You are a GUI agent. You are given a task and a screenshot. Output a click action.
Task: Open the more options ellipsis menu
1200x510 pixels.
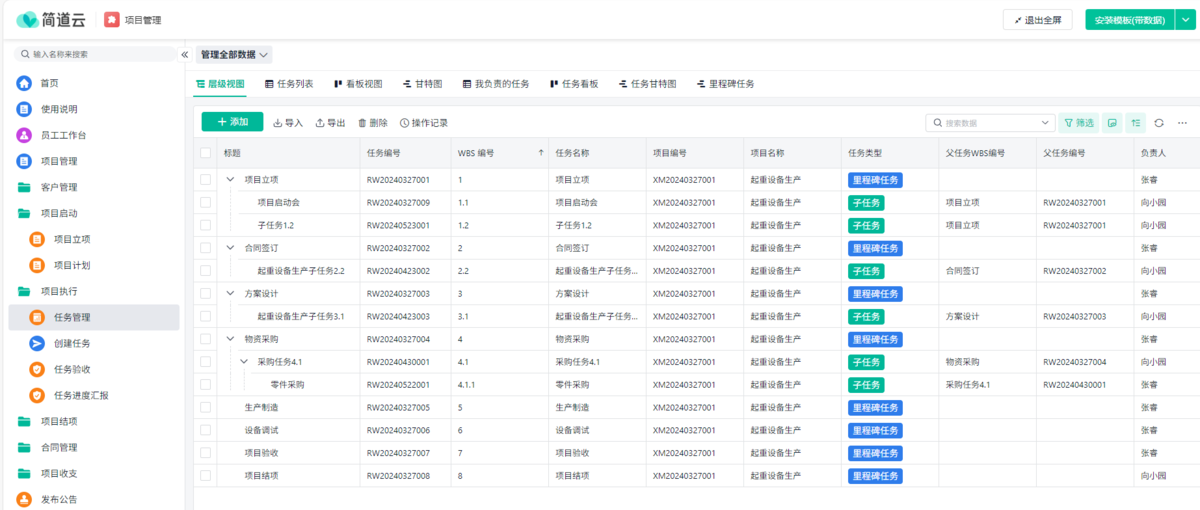pos(1182,122)
